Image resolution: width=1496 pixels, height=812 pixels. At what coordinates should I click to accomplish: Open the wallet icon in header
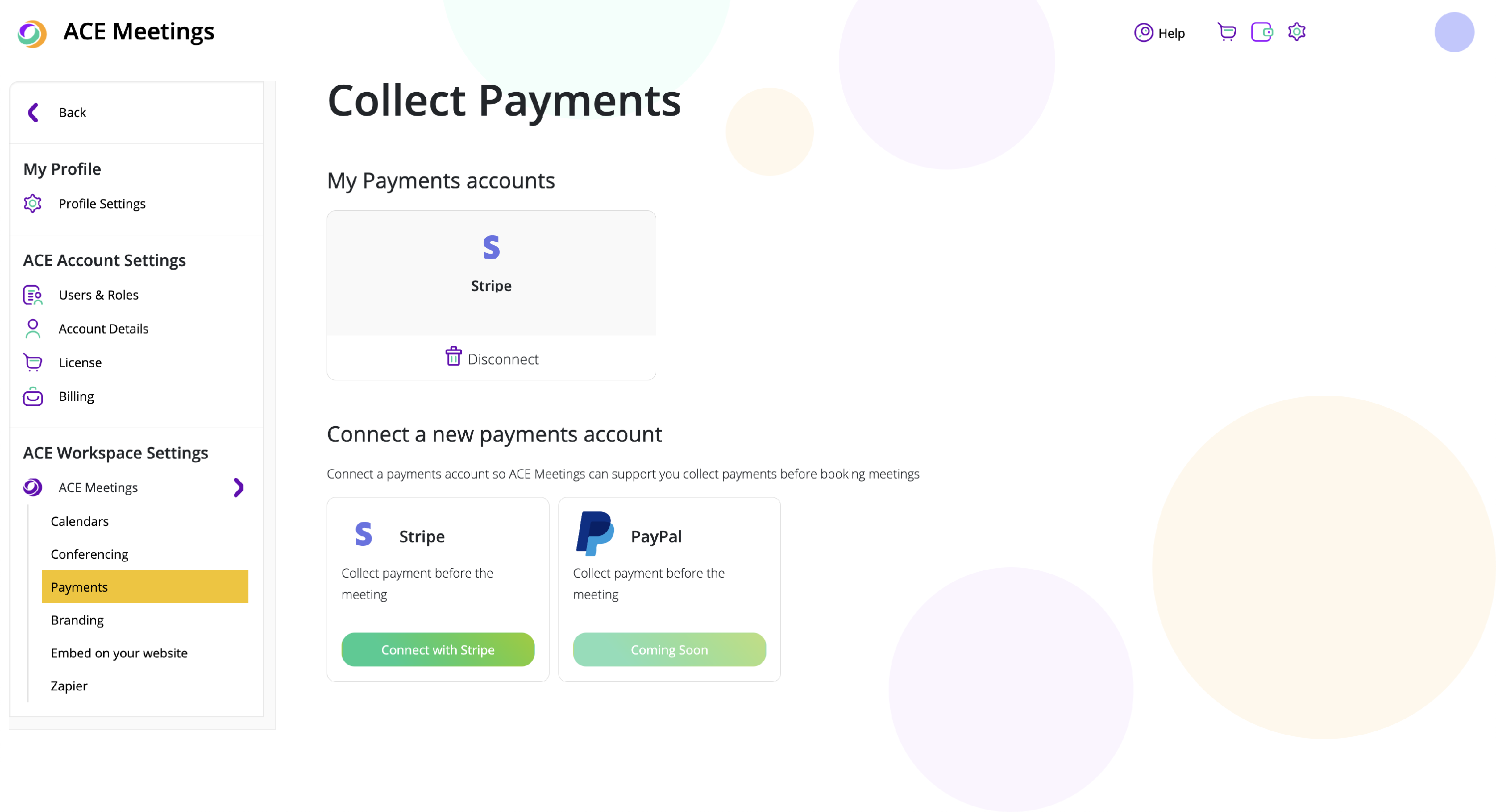(1262, 32)
